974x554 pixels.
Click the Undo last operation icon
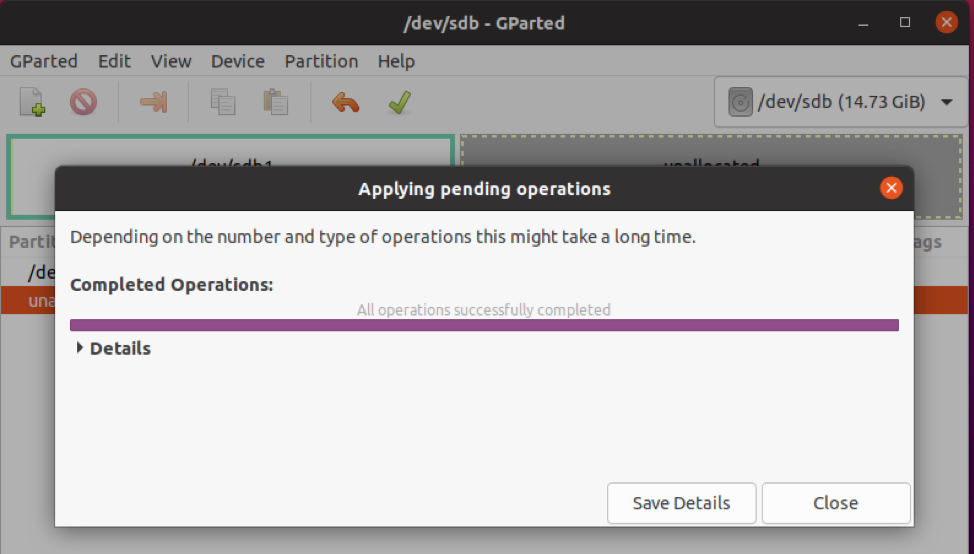pos(345,102)
